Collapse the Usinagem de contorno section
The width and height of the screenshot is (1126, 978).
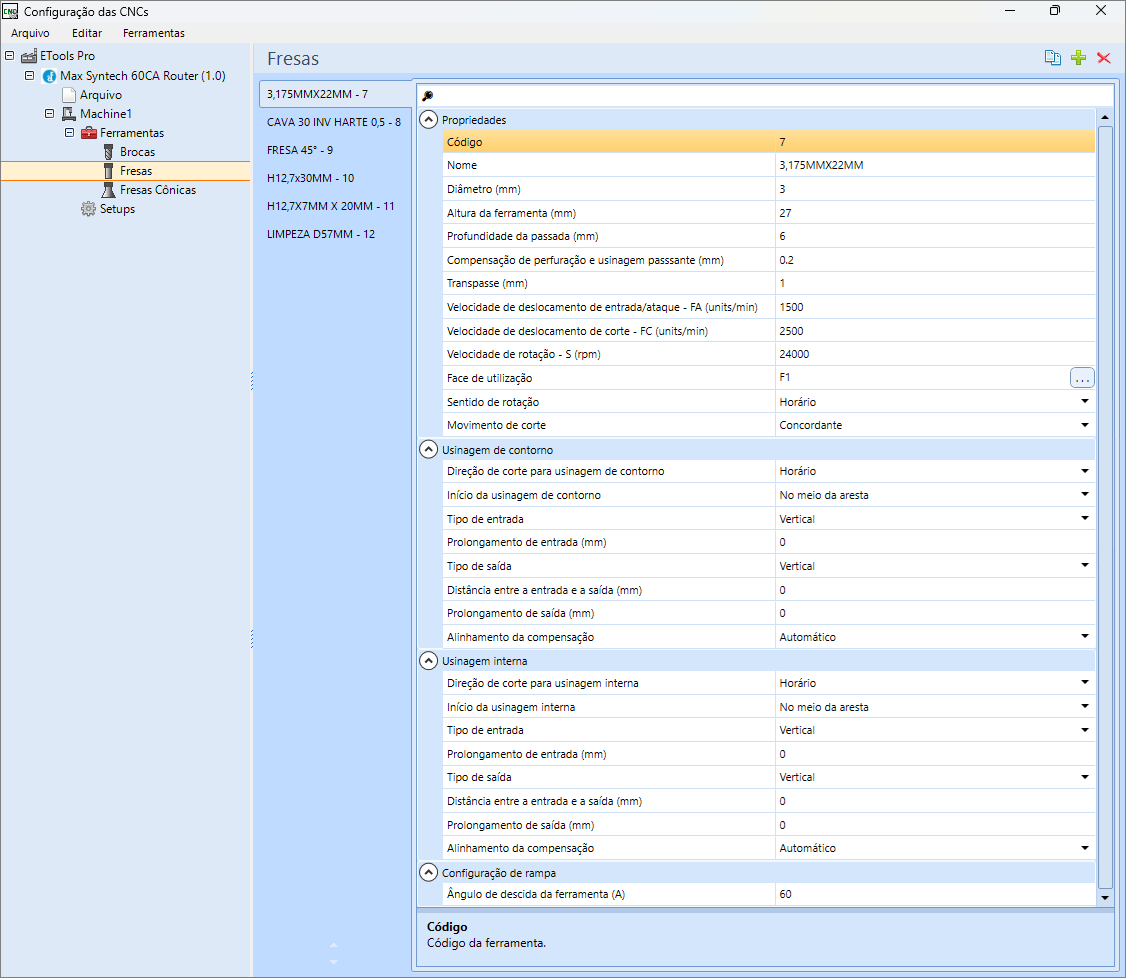[x=428, y=450]
